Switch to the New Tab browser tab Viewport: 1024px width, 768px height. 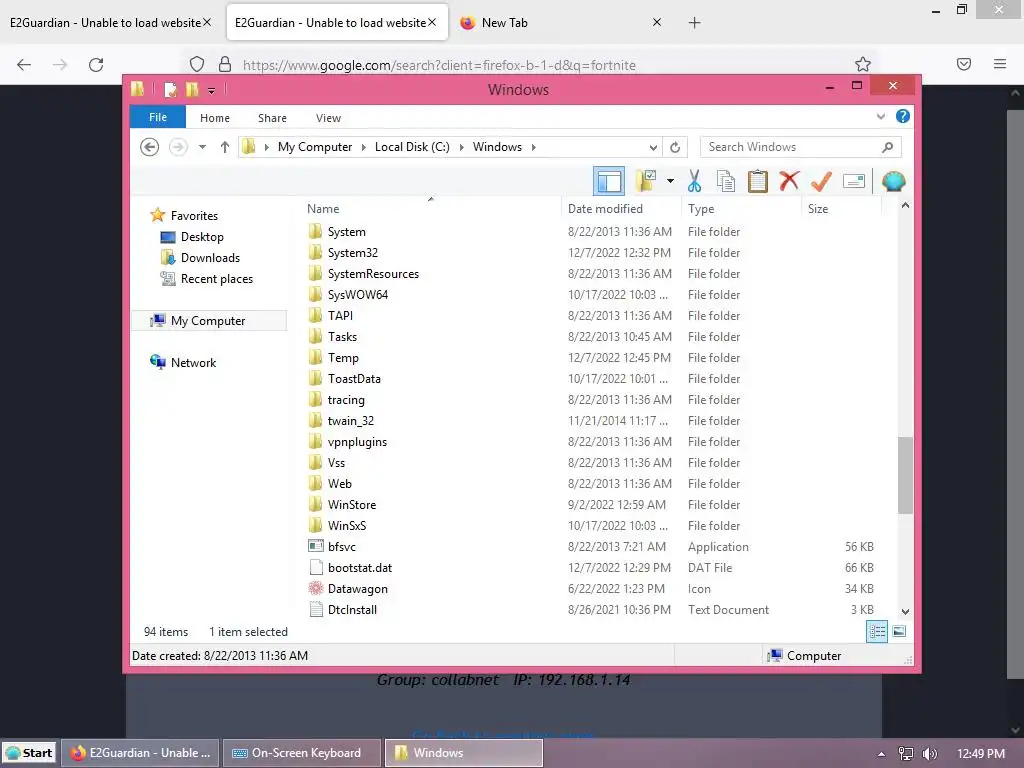[560, 23]
